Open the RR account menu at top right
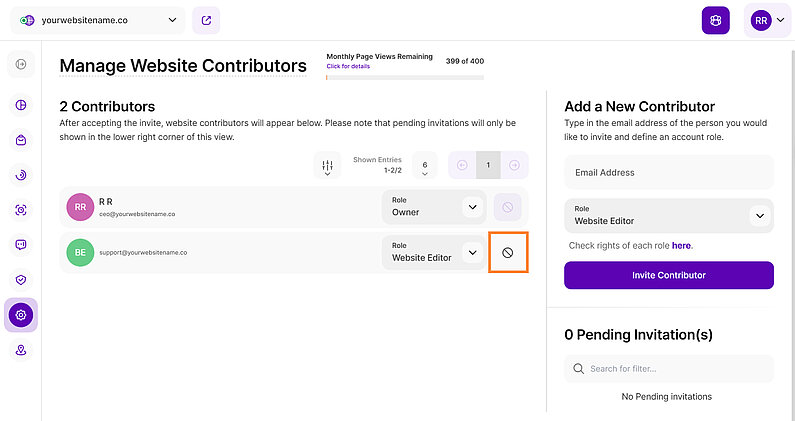Screen dimensions: 795x421 click(x=768, y=20)
